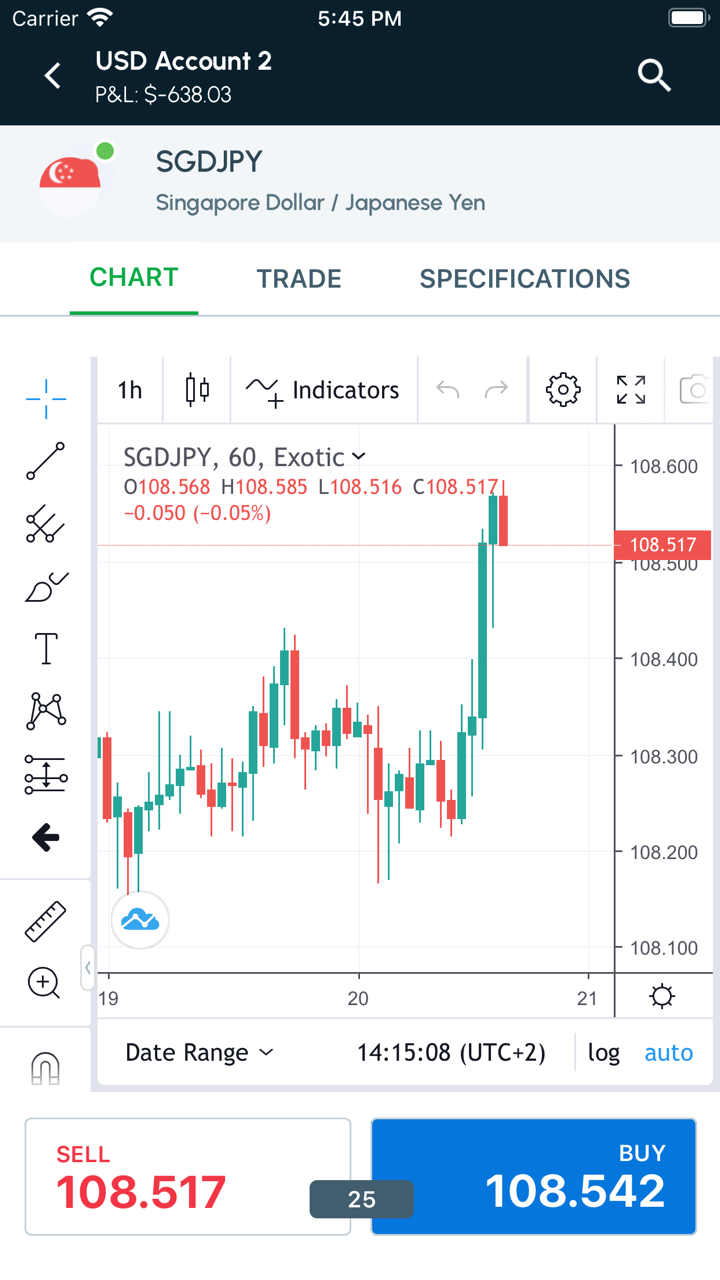The image size is (720, 1280).
Task: Select the text annotation tool
Action: pos(46,649)
